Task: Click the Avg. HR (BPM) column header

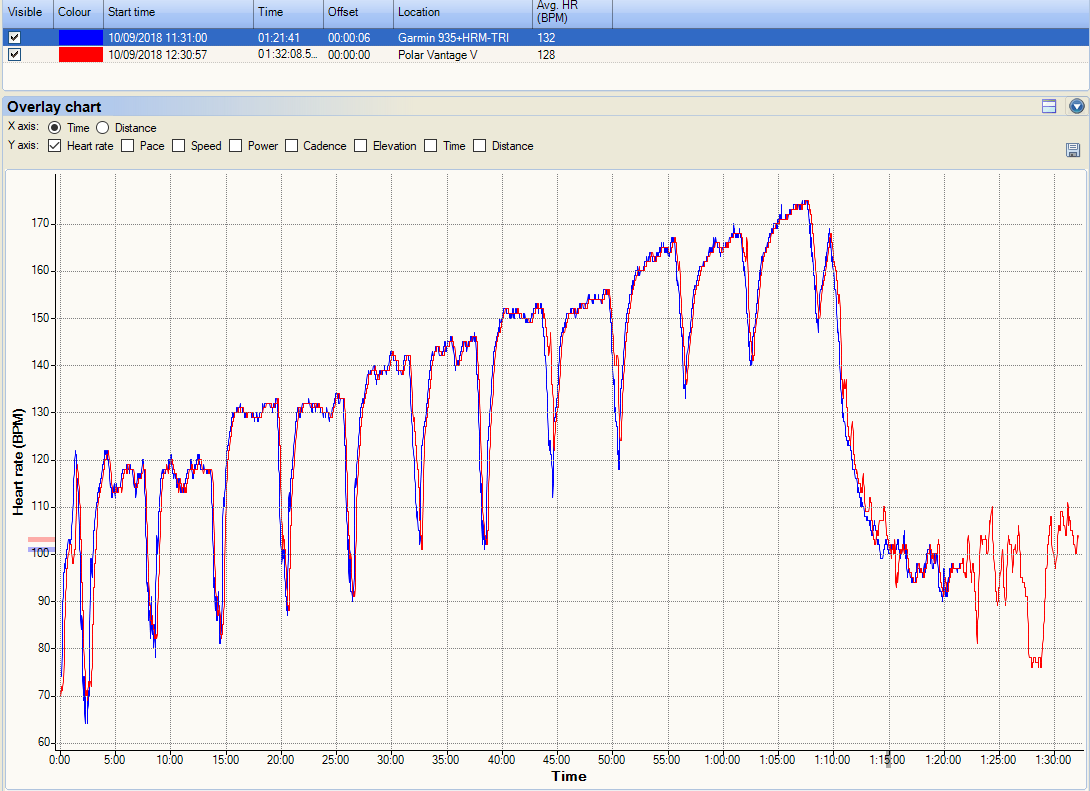Action: click(572, 13)
